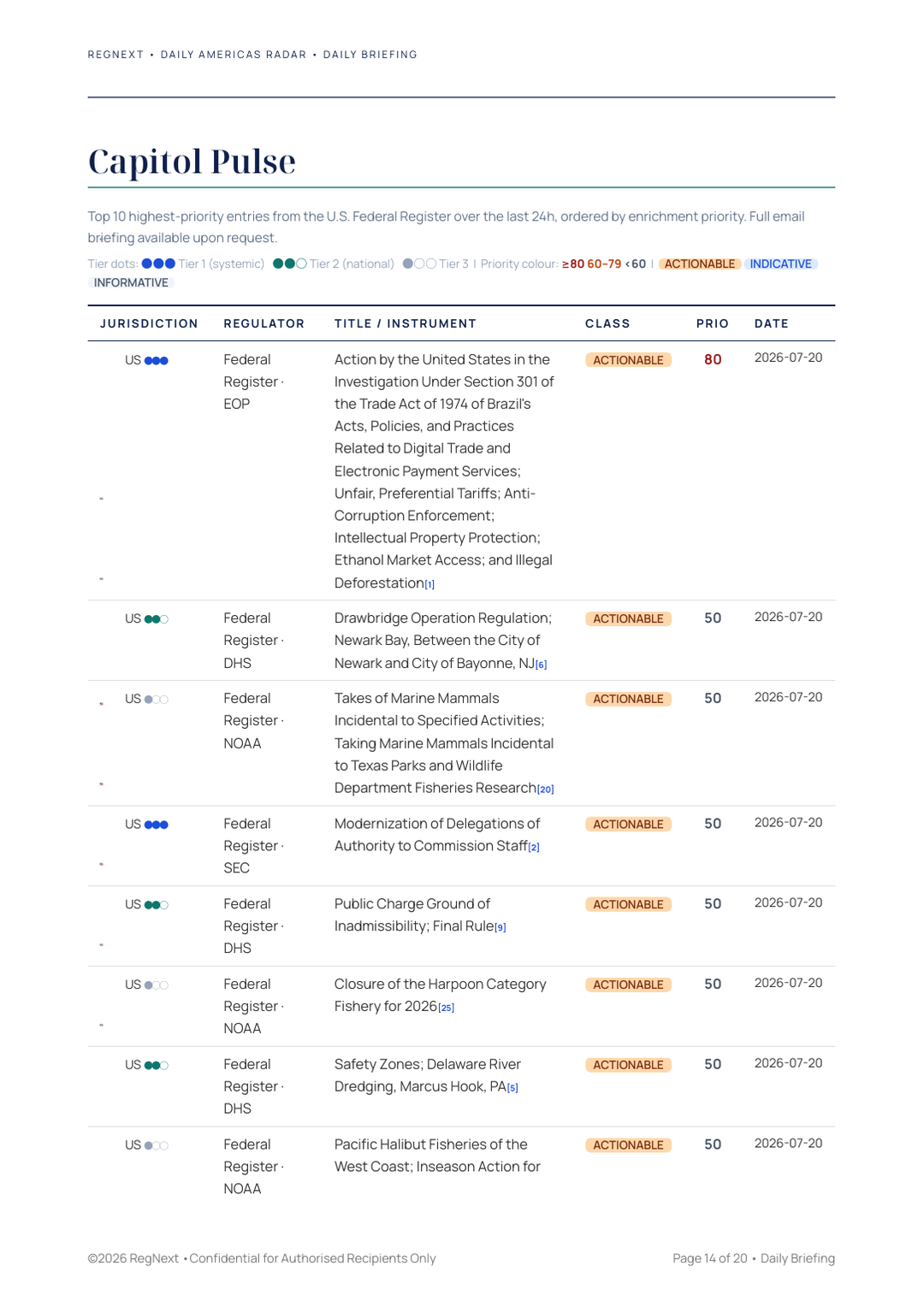The height and width of the screenshot is (1307, 924).
Task: Open footnote [25] after Fishery for 2026
Action: point(447,1008)
